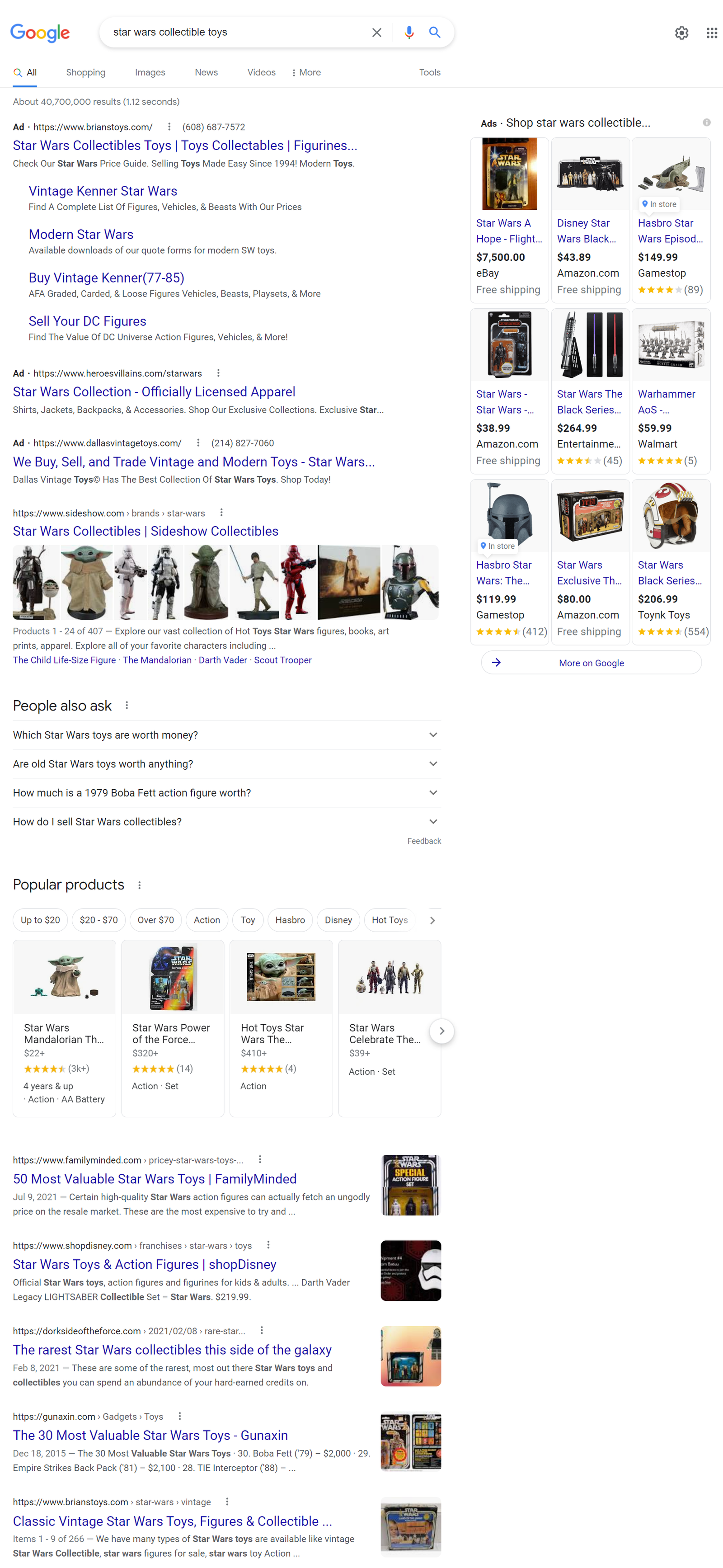This screenshot has height=1568, width=723.
Task: Open options dots beside People also ask
Action: (x=127, y=706)
